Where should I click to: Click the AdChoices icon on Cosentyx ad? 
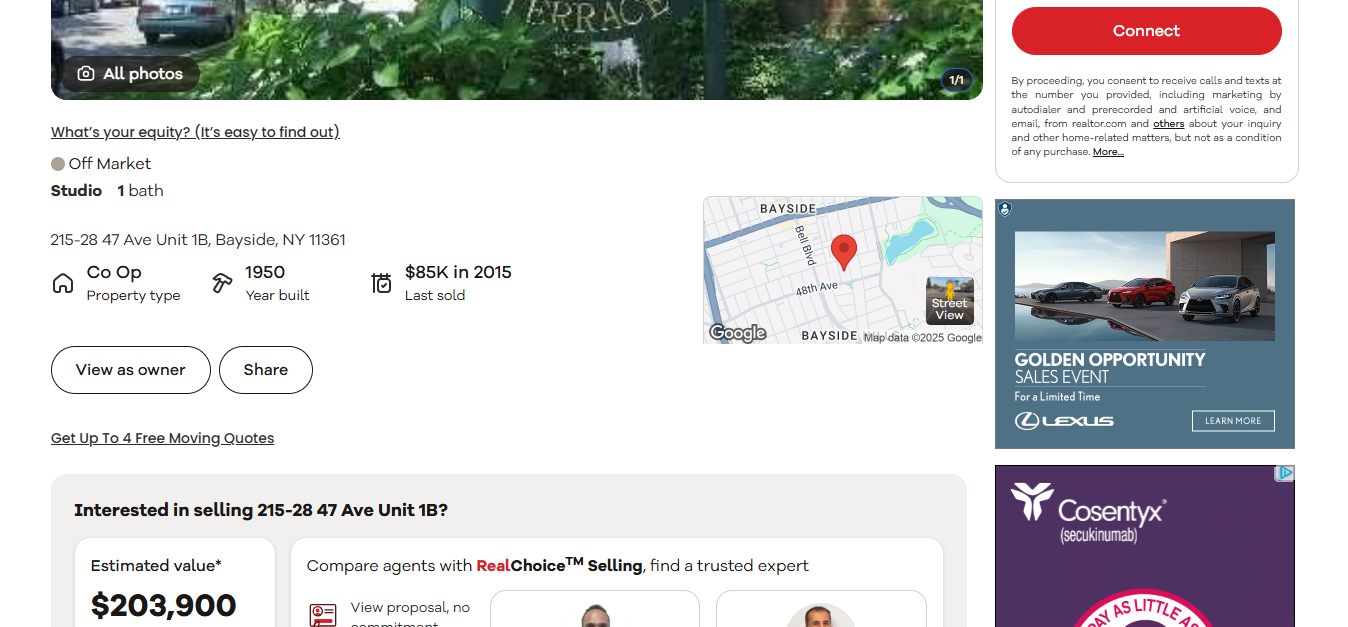1285,473
